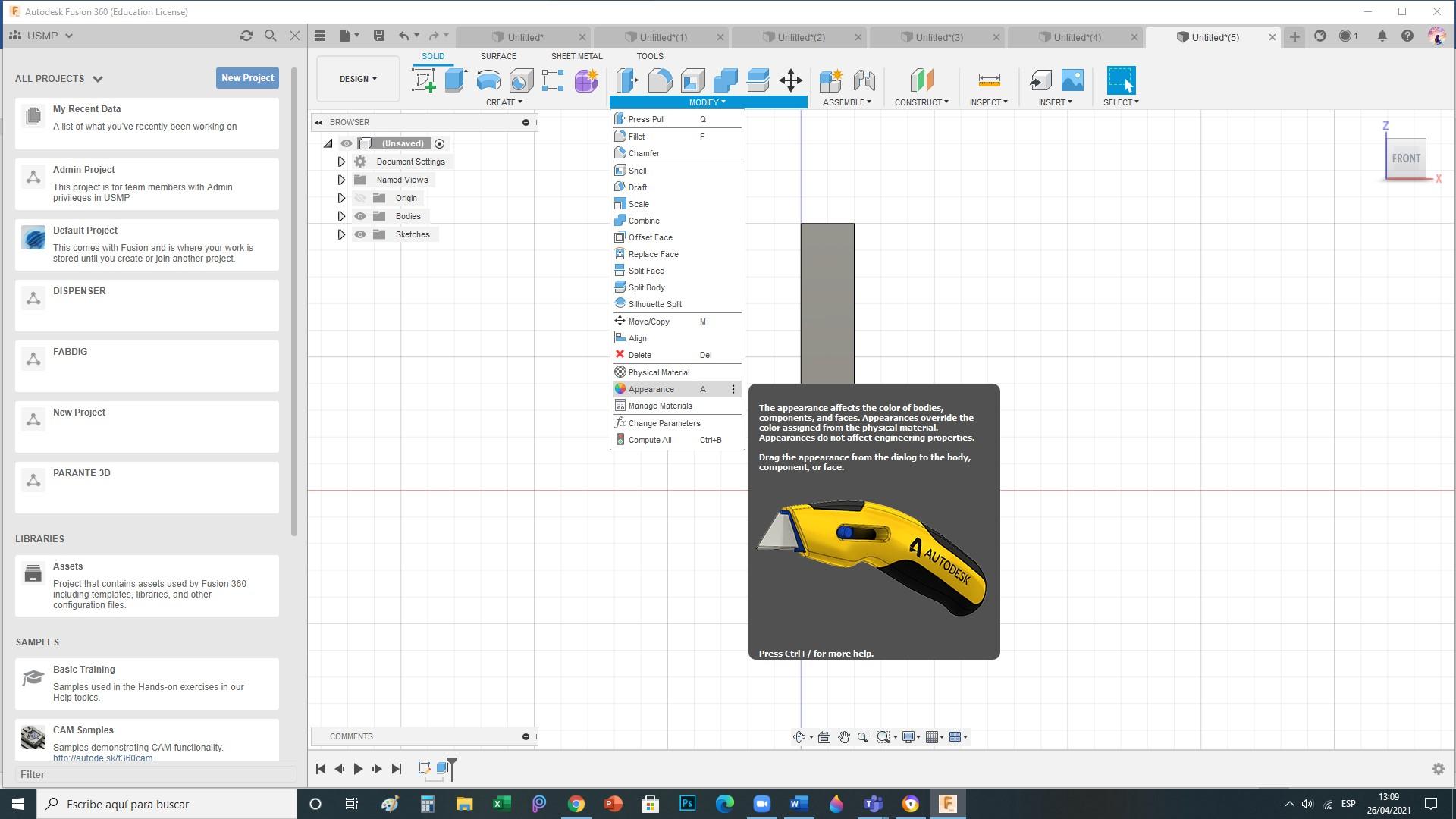Click the Manage Materials option

point(661,405)
